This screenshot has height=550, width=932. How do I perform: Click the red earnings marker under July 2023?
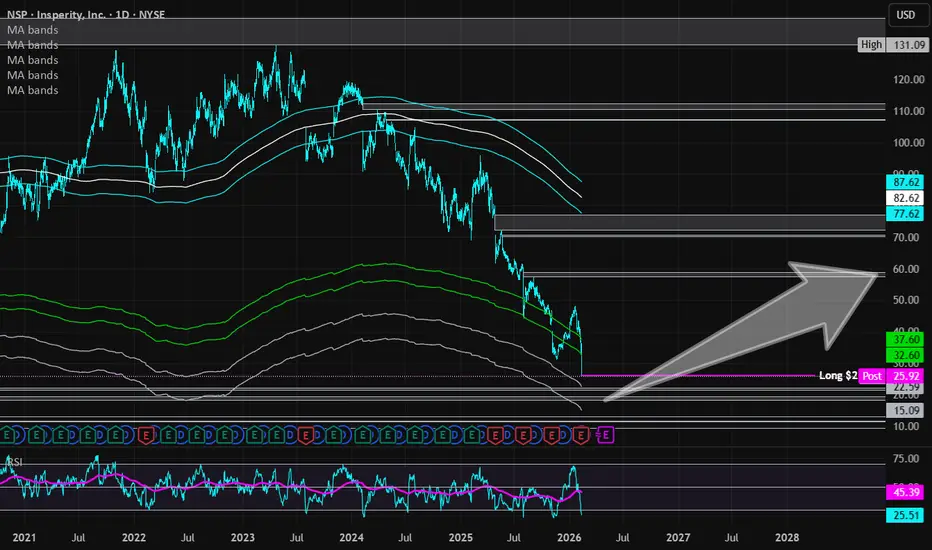tap(305, 435)
